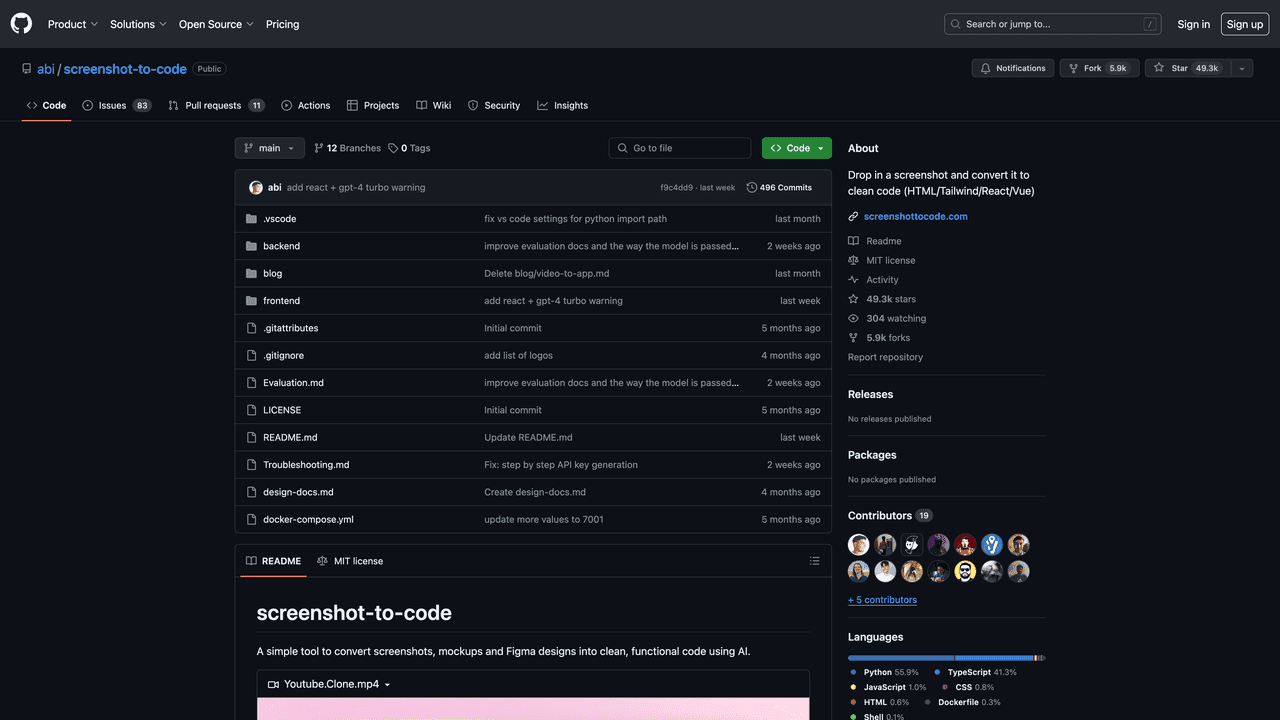Click the star icon in Star button
1280x720 pixels.
click(1159, 68)
